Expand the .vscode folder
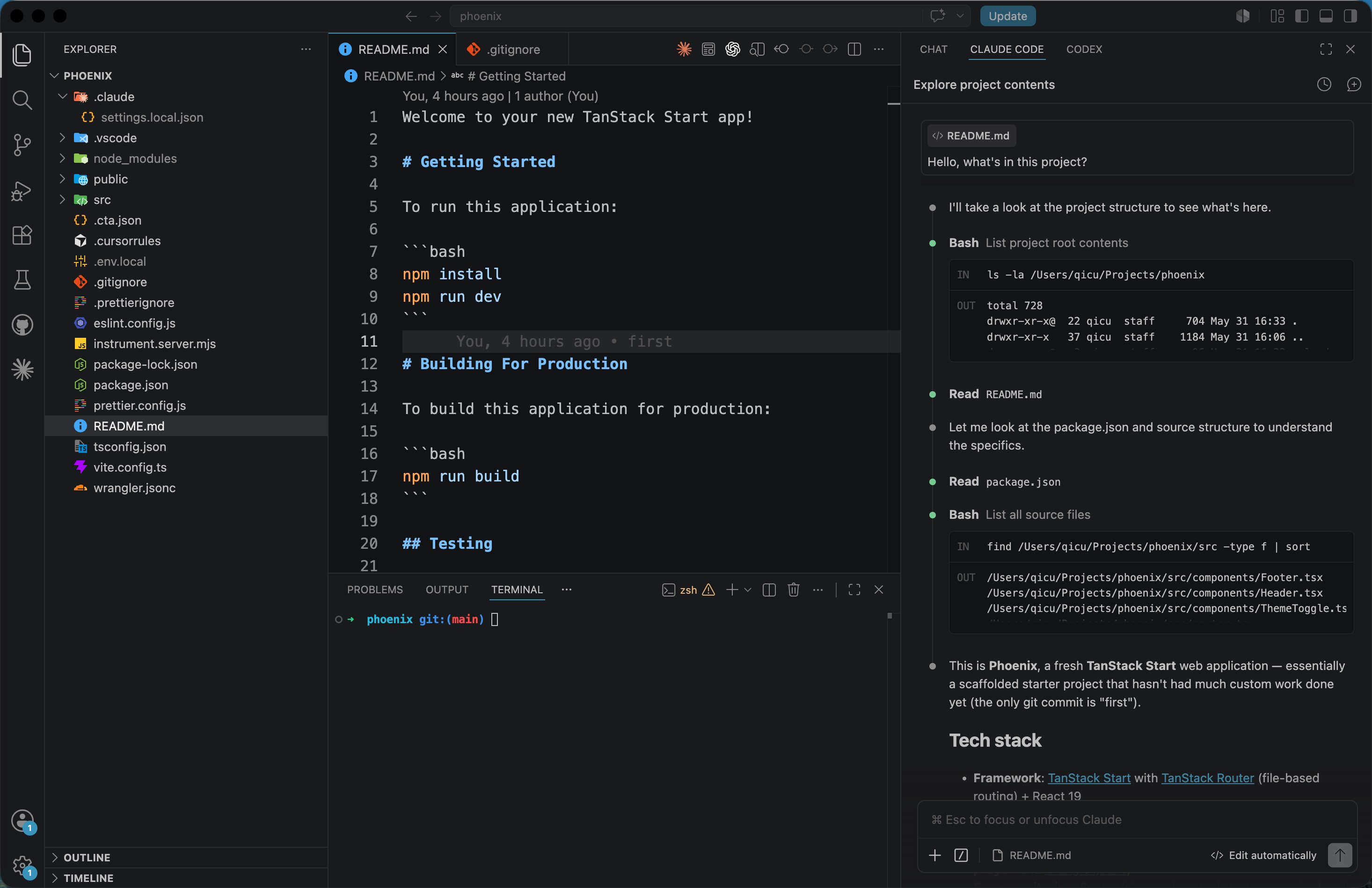 (63, 138)
